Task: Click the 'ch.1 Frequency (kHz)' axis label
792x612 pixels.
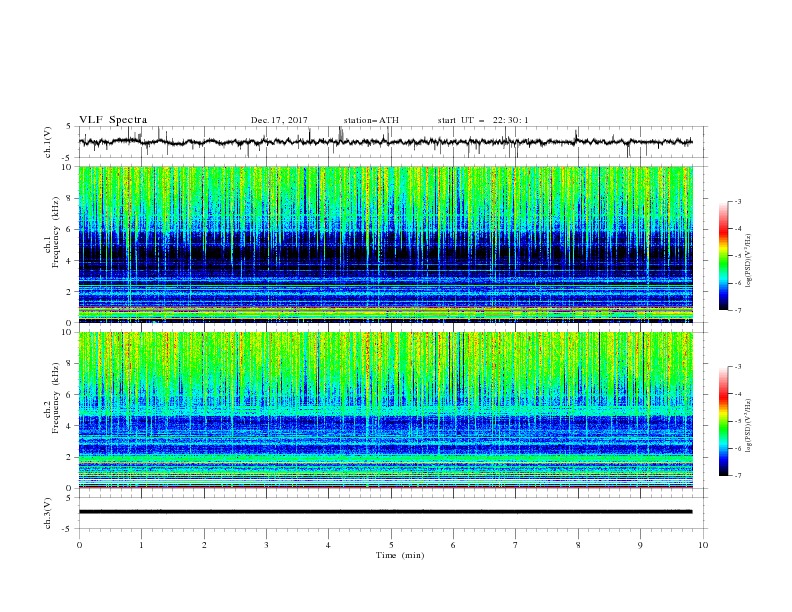Action: point(52,233)
